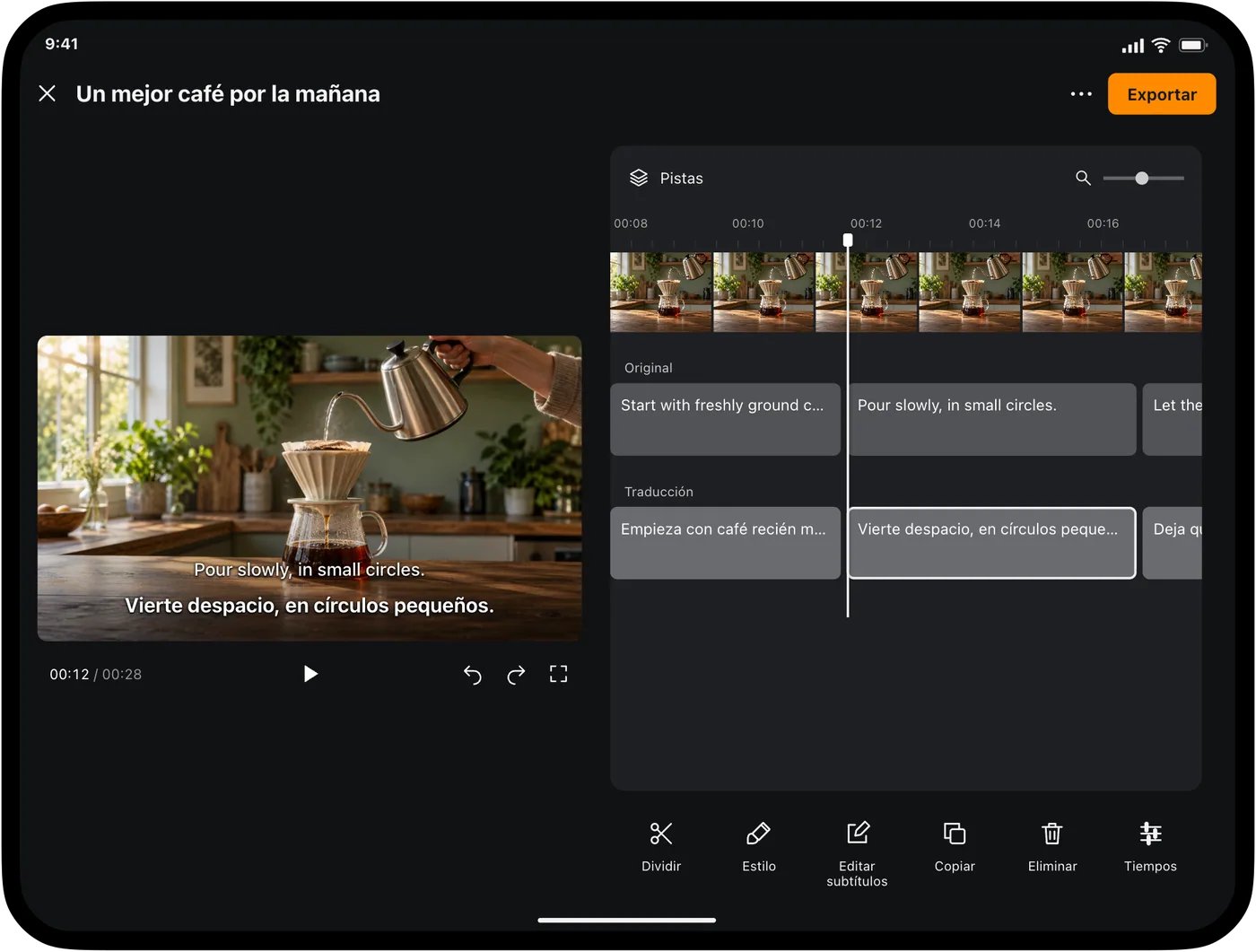Image resolution: width=1256 pixels, height=952 pixels.
Task: Click the redo arrow icon
Action: click(x=516, y=675)
